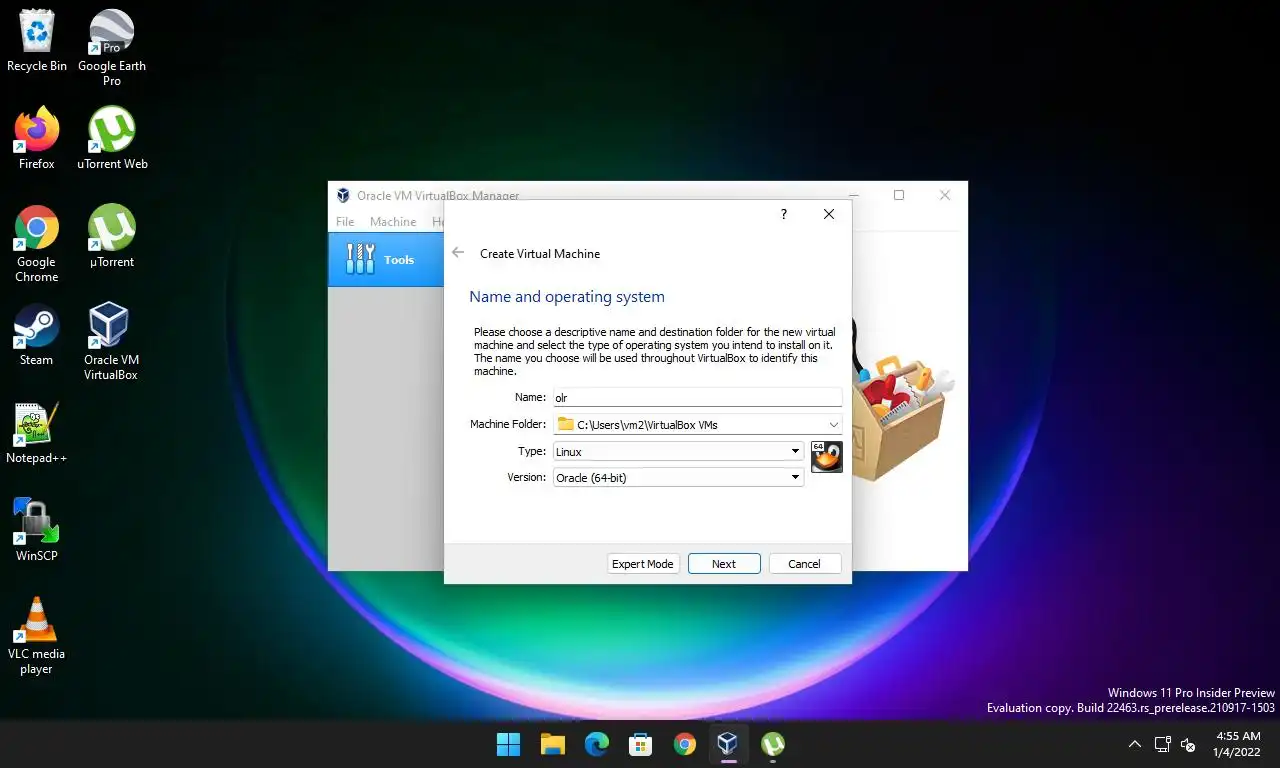Open Microsoft Edge from the taskbar
1280x768 pixels.
(x=597, y=744)
